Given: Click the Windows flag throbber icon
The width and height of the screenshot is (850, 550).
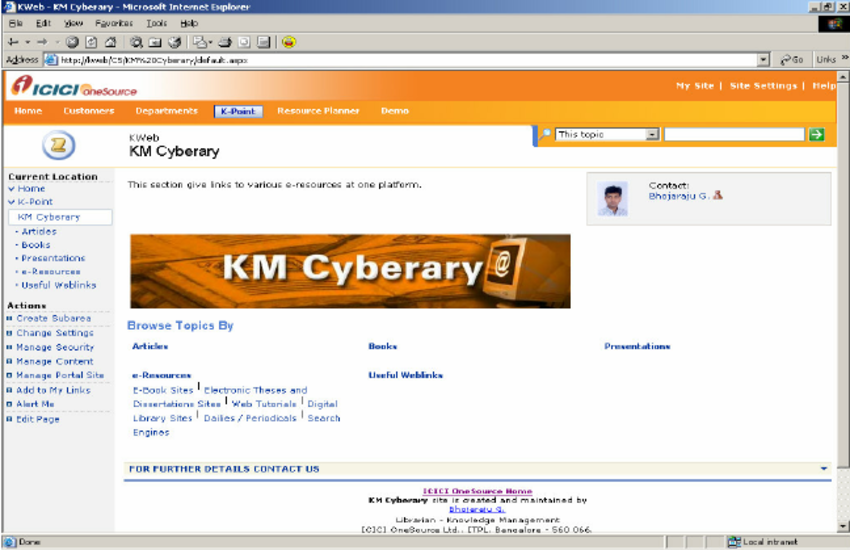Looking at the screenshot, I should click(x=834, y=23).
